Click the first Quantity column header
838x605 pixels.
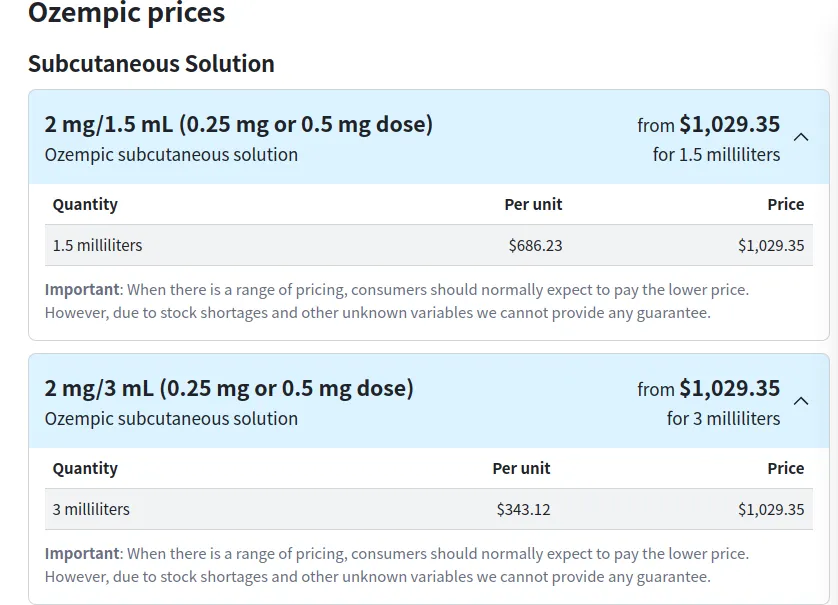click(x=85, y=204)
